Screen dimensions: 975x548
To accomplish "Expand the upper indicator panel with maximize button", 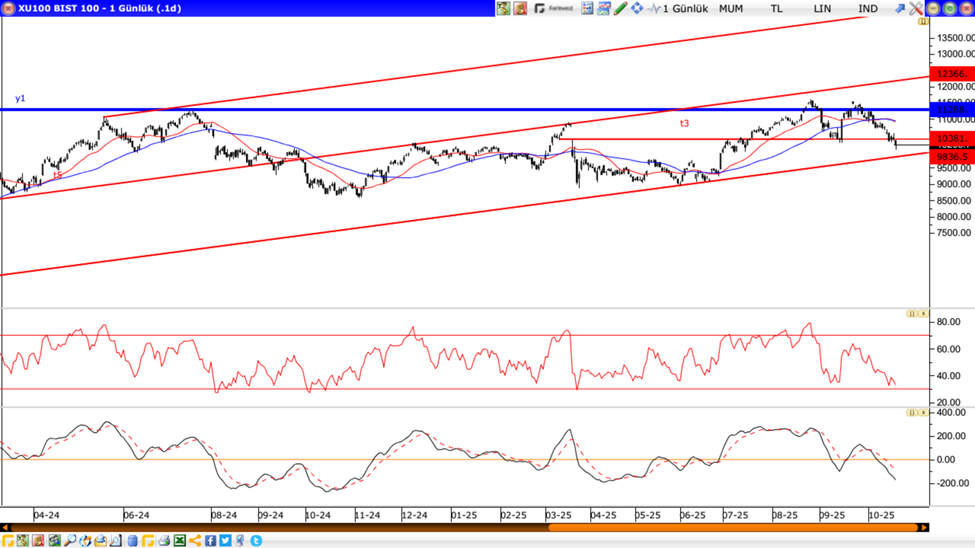I will (911, 314).
